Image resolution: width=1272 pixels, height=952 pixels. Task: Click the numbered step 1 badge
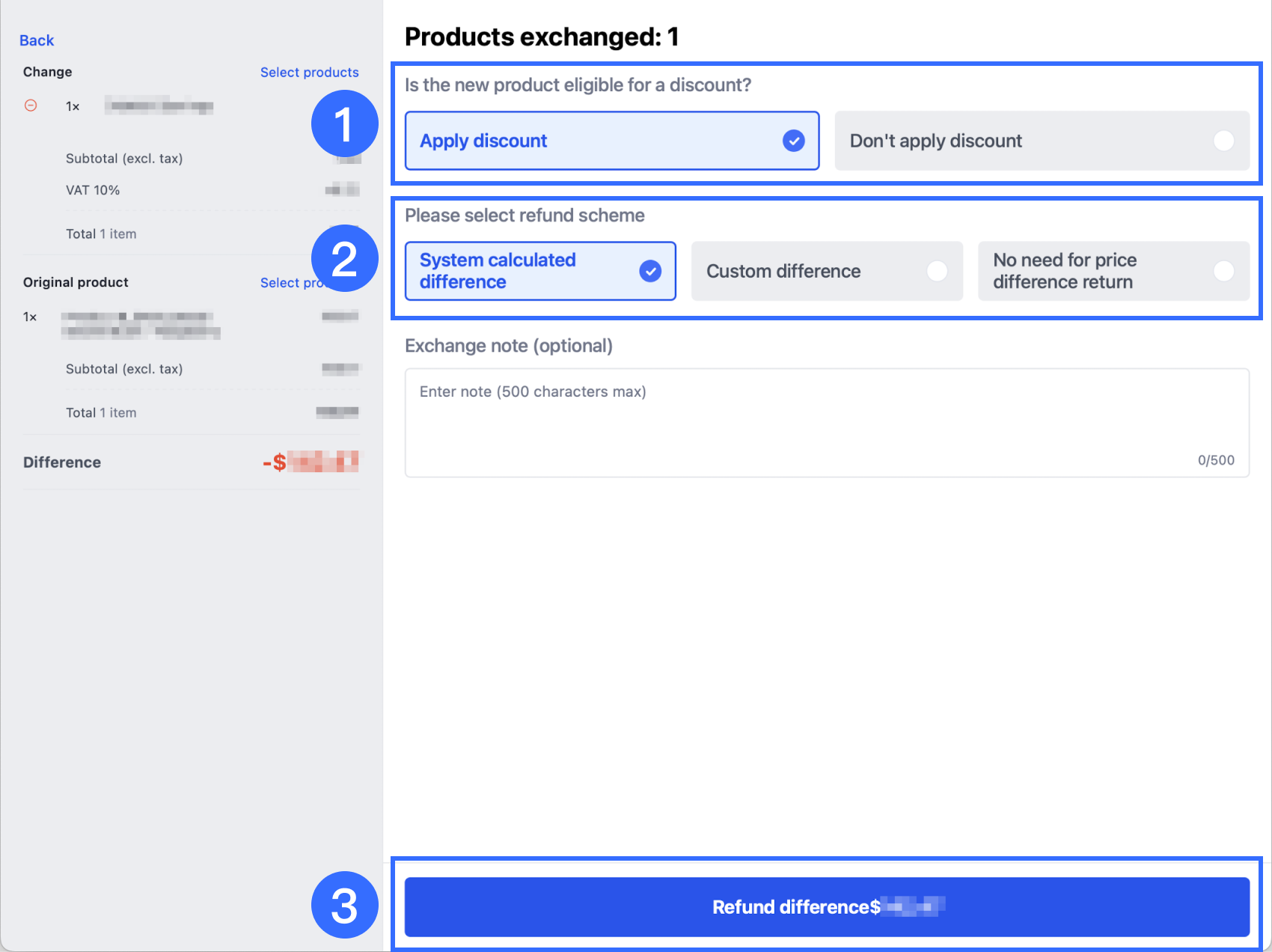tap(344, 123)
